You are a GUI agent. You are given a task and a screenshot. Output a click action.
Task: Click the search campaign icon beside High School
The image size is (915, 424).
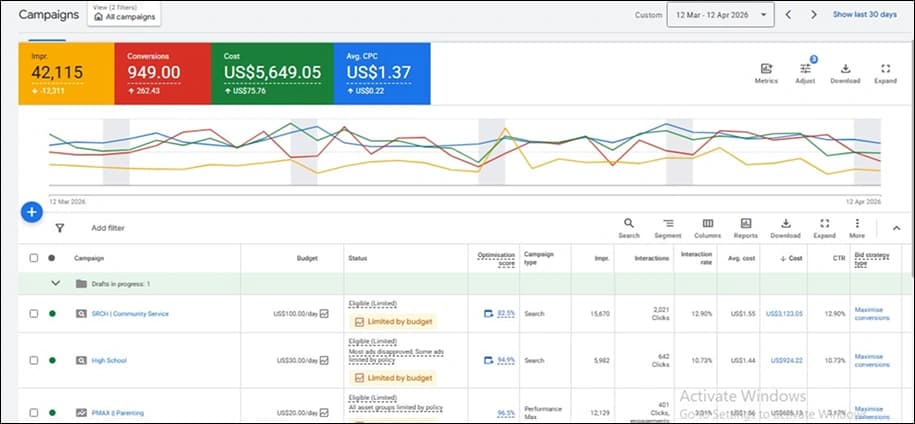coord(81,360)
